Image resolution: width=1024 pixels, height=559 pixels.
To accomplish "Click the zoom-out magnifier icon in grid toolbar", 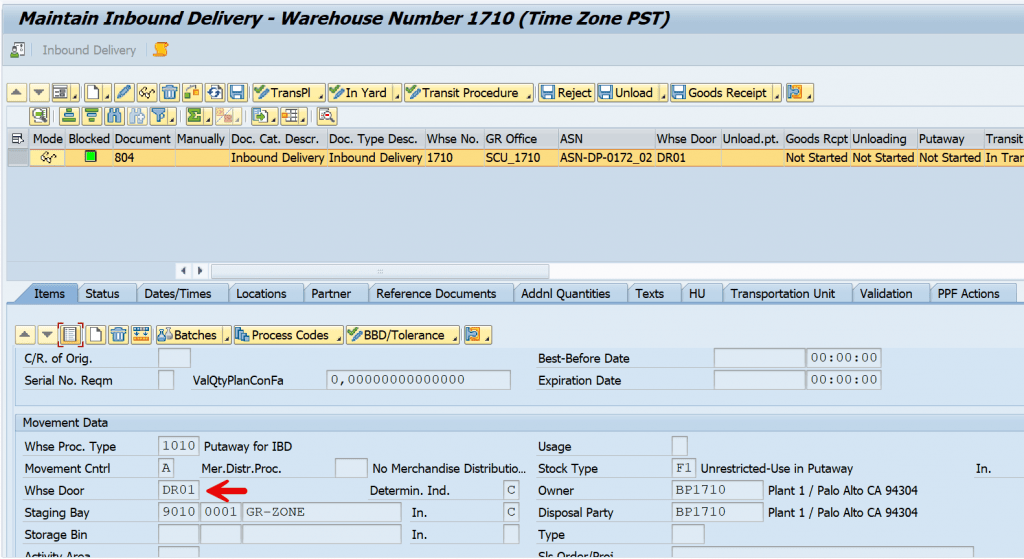I will pos(327,116).
